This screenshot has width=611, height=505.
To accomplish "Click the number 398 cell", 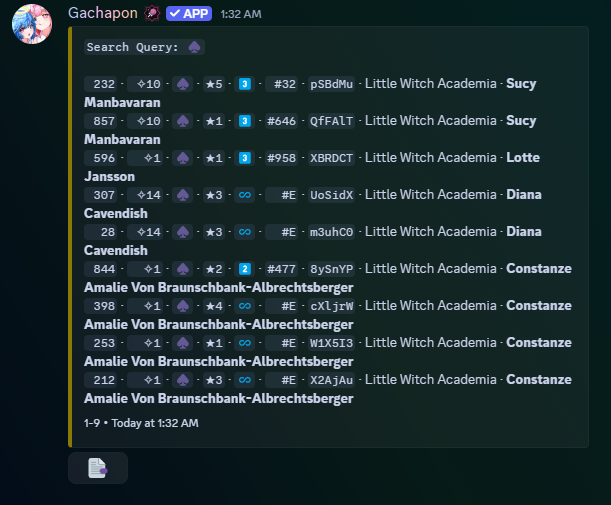I will pos(101,306).
